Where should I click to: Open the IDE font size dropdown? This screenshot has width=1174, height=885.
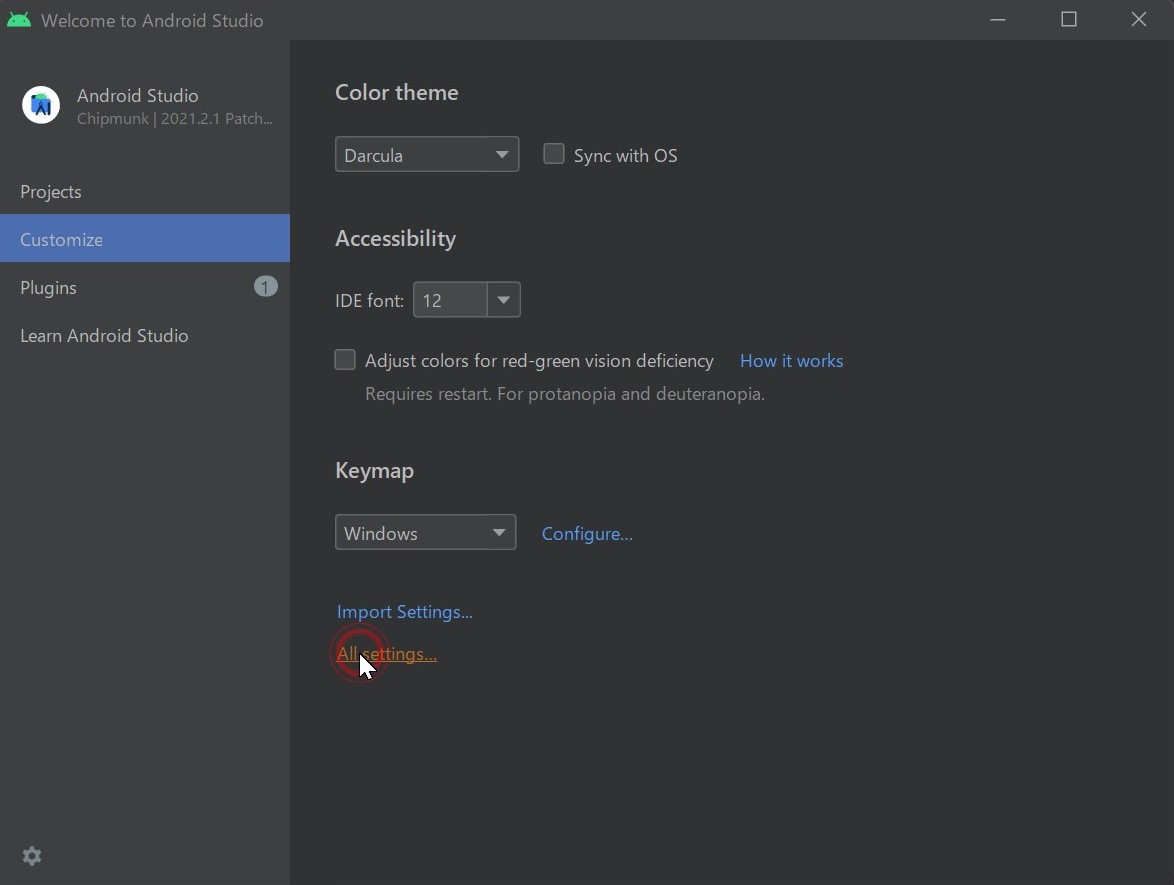pyautogui.click(x=504, y=299)
